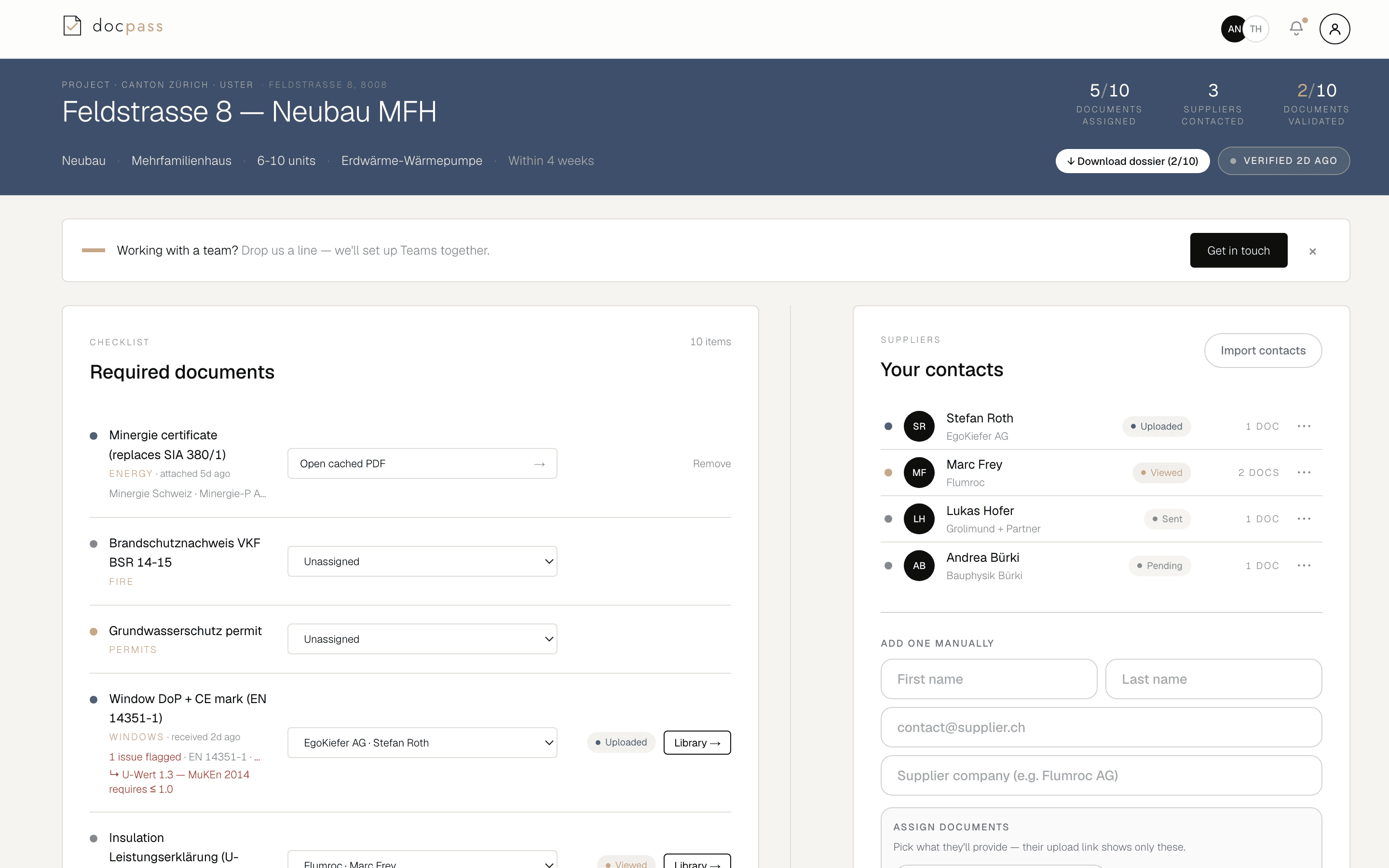Viewport: 1389px width, 868px height.
Task: Click the 5/10 Documents Assigned stat
Action: 1109,104
